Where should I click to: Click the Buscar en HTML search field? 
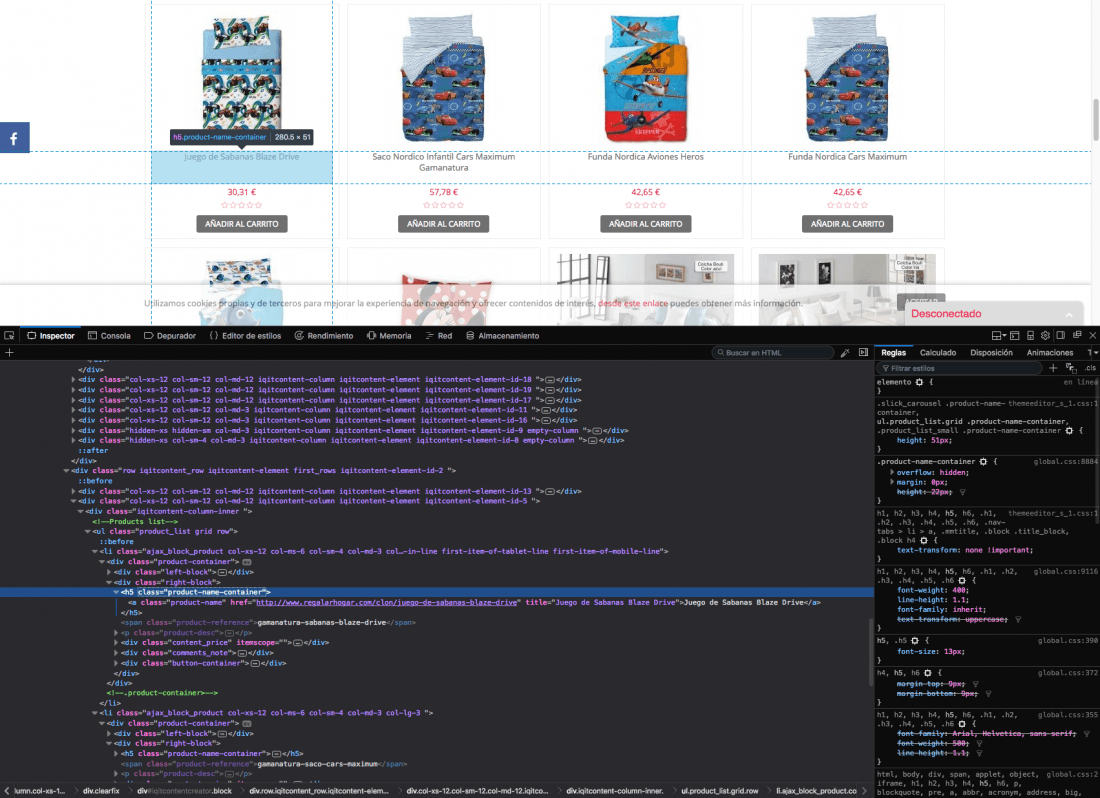click(773, 353)
